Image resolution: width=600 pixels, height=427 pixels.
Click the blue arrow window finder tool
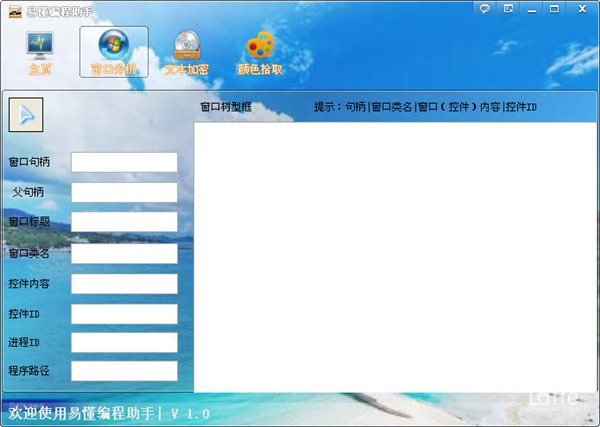[26, 114]
